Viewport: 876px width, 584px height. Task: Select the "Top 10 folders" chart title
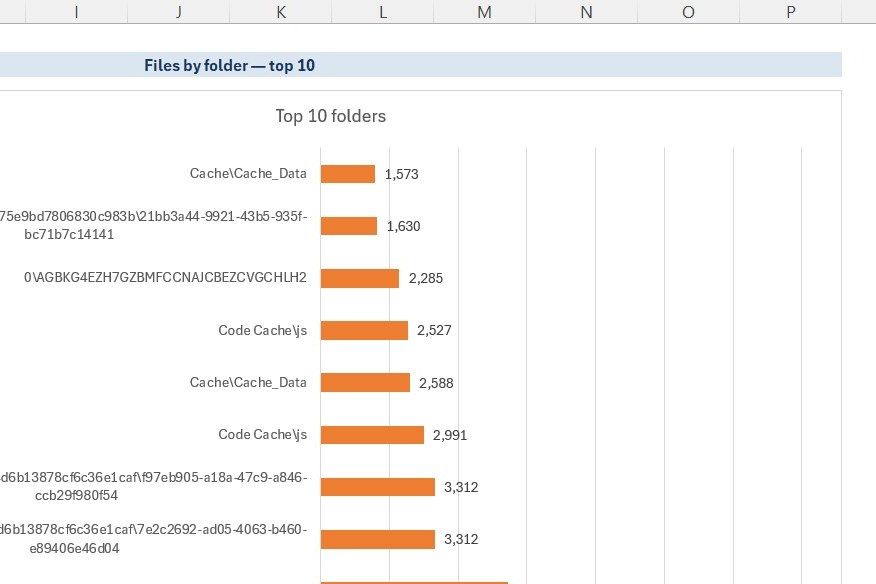(x=331, y=116)
